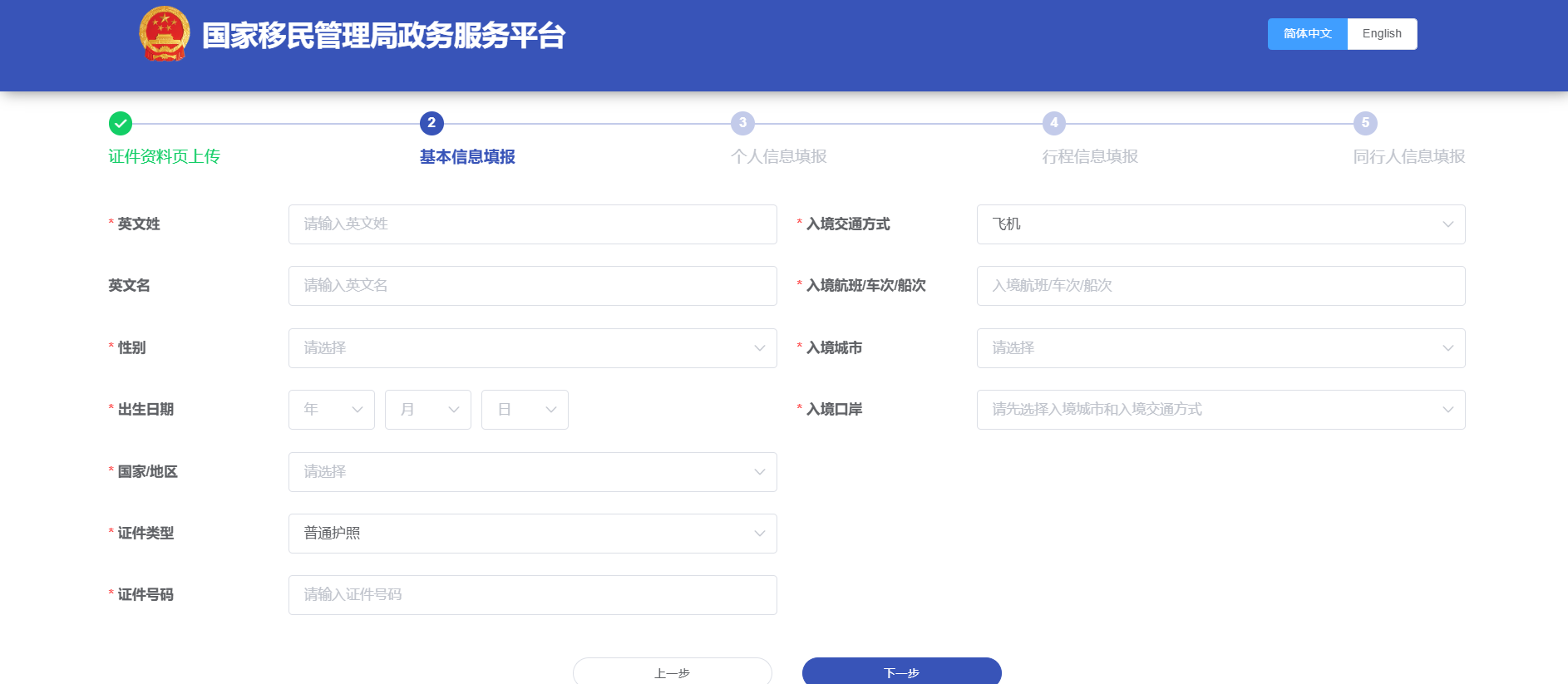Viewport: 1568px width, 684px height.
Task: Select the 同行人信息填报 step label
Action: [x=1409, y=156]
